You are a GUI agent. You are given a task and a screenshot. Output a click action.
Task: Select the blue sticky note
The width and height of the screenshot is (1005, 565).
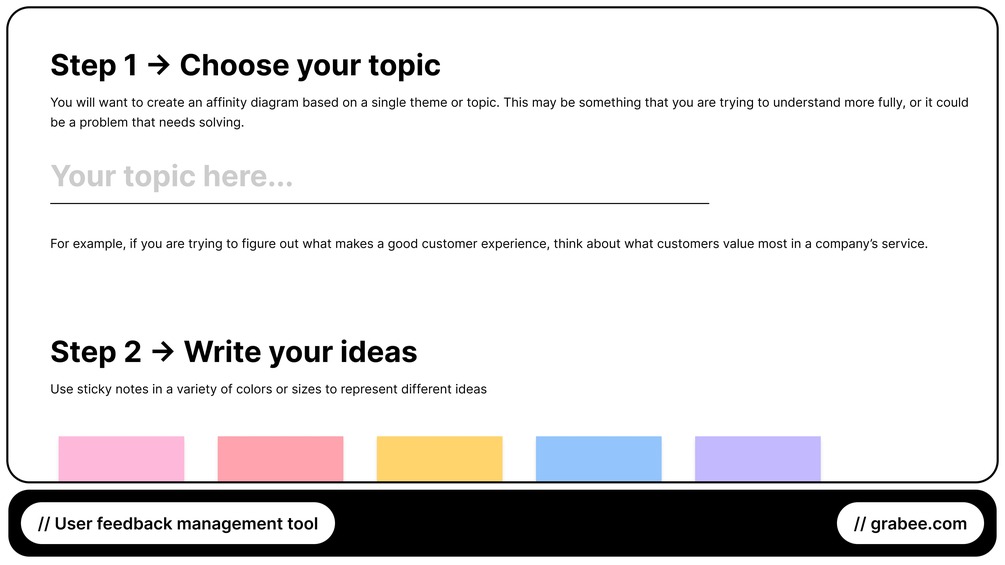[598, 458]
